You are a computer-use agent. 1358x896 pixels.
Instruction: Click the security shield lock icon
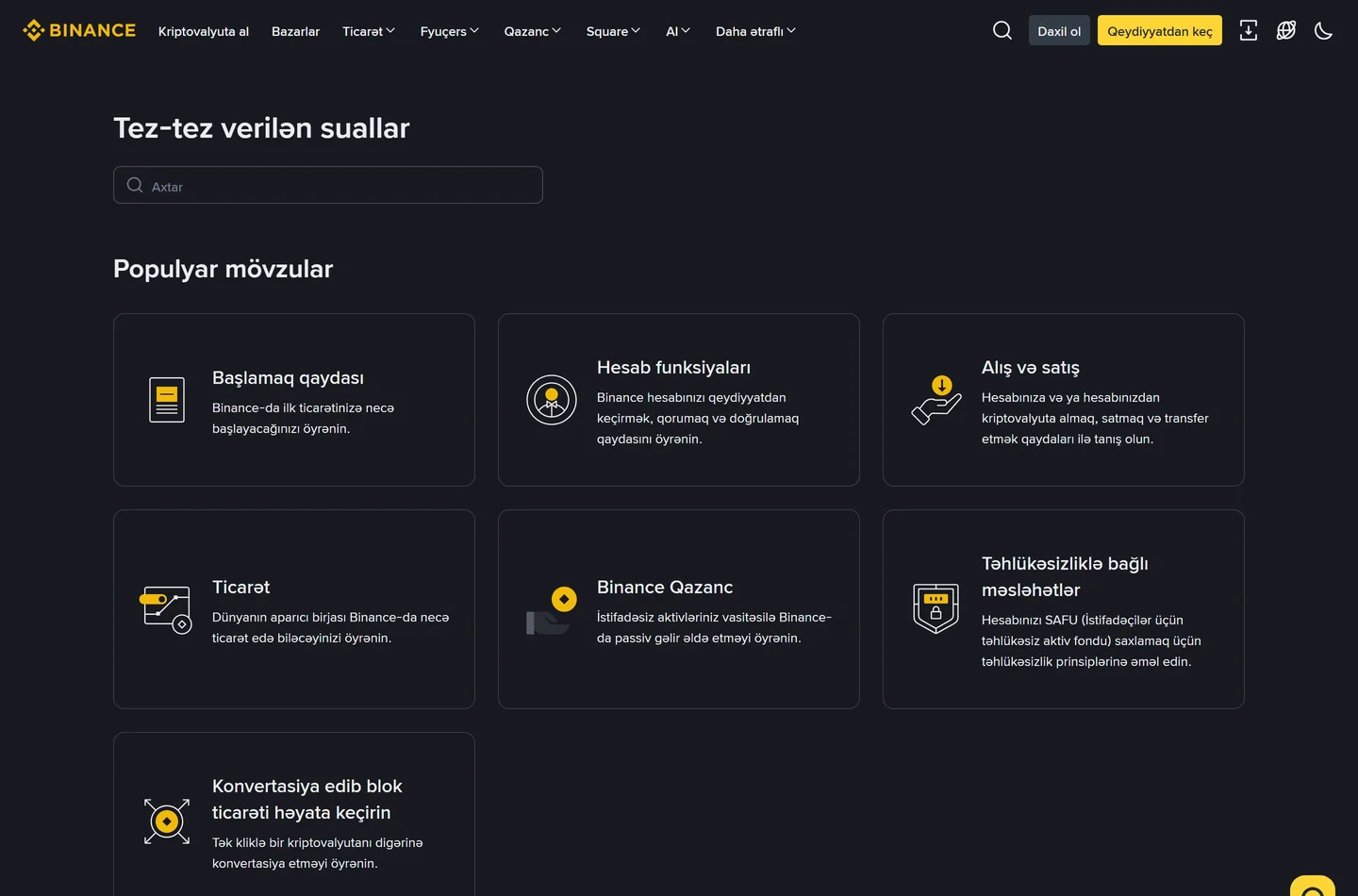click(x=936, y=609)
